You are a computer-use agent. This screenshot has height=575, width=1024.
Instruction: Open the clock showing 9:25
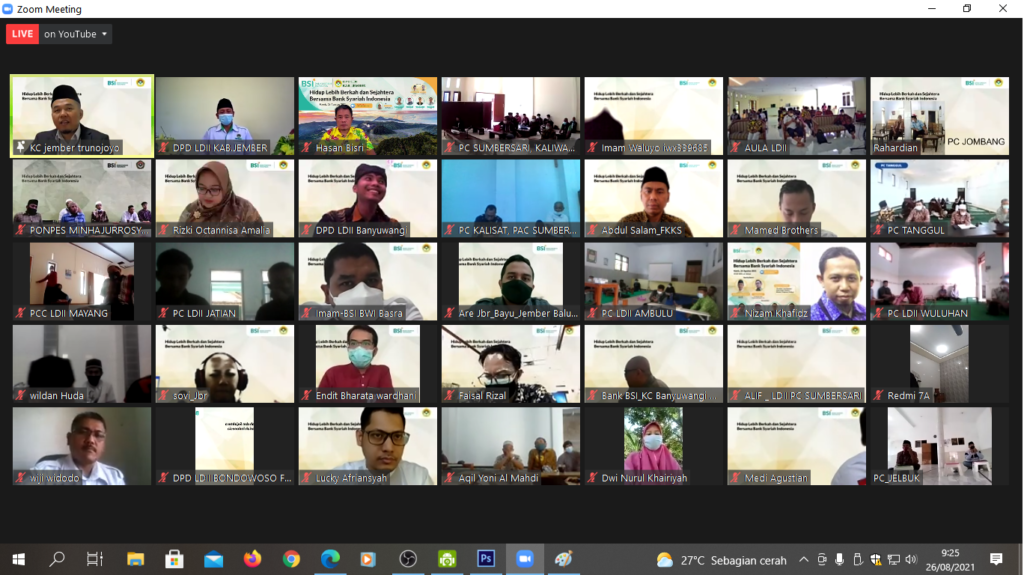pos(950,560)
